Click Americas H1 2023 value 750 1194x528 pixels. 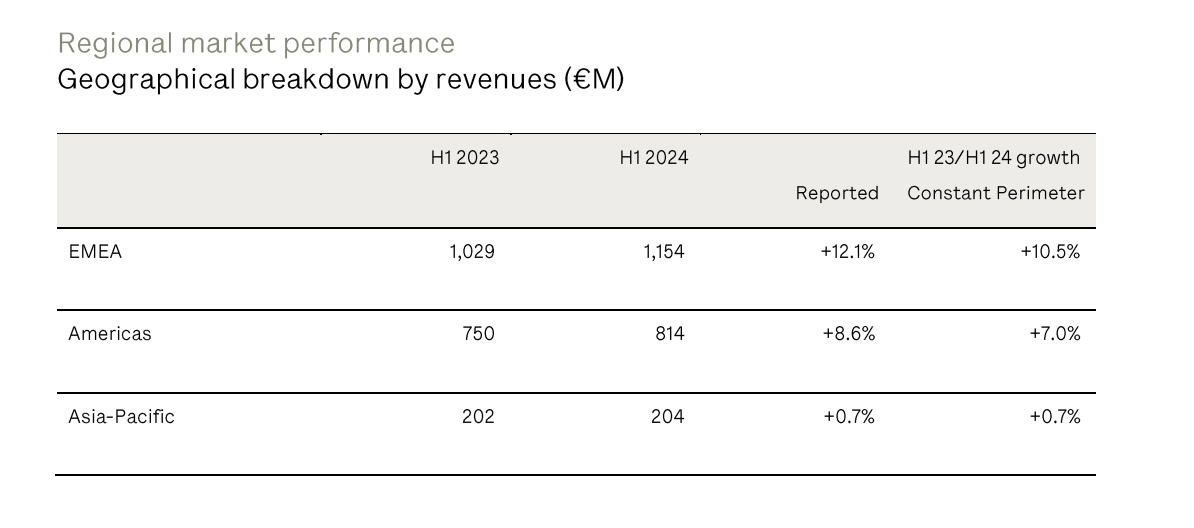click(x=478, y=334)
